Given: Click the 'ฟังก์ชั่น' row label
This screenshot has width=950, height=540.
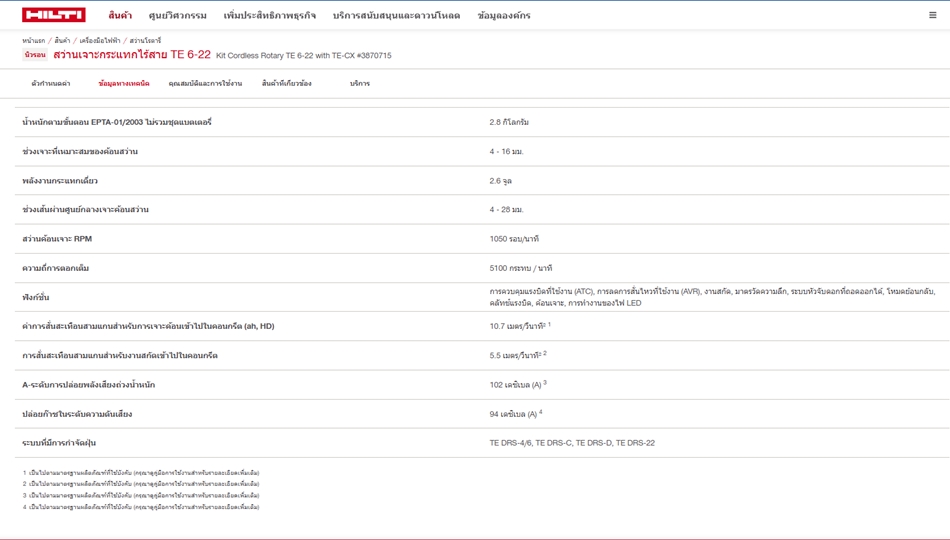Looking at the screenshot, I should tap(36, 297).
